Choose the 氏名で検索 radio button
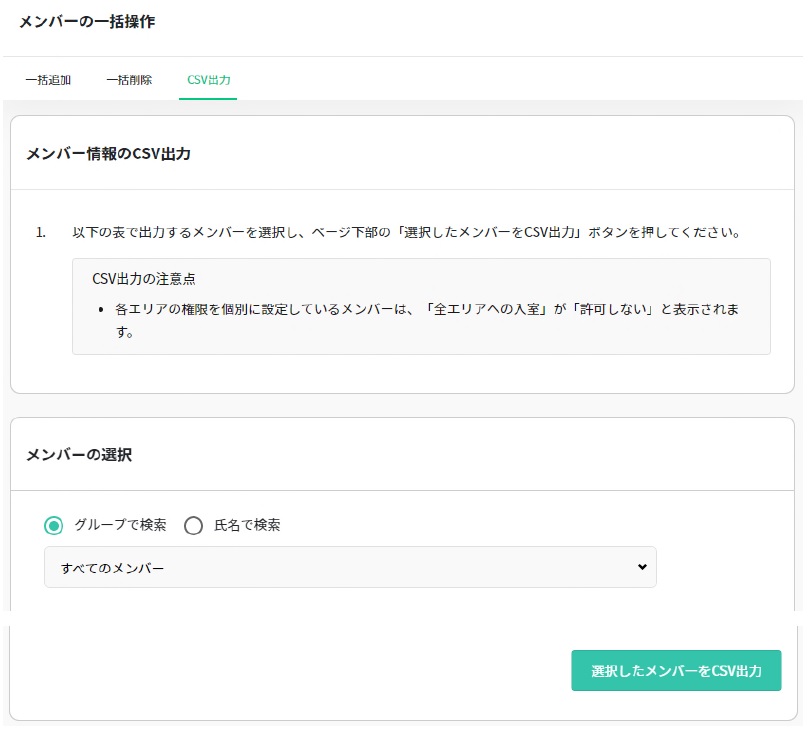Viewport: 810px width, 732px height. 194,526
